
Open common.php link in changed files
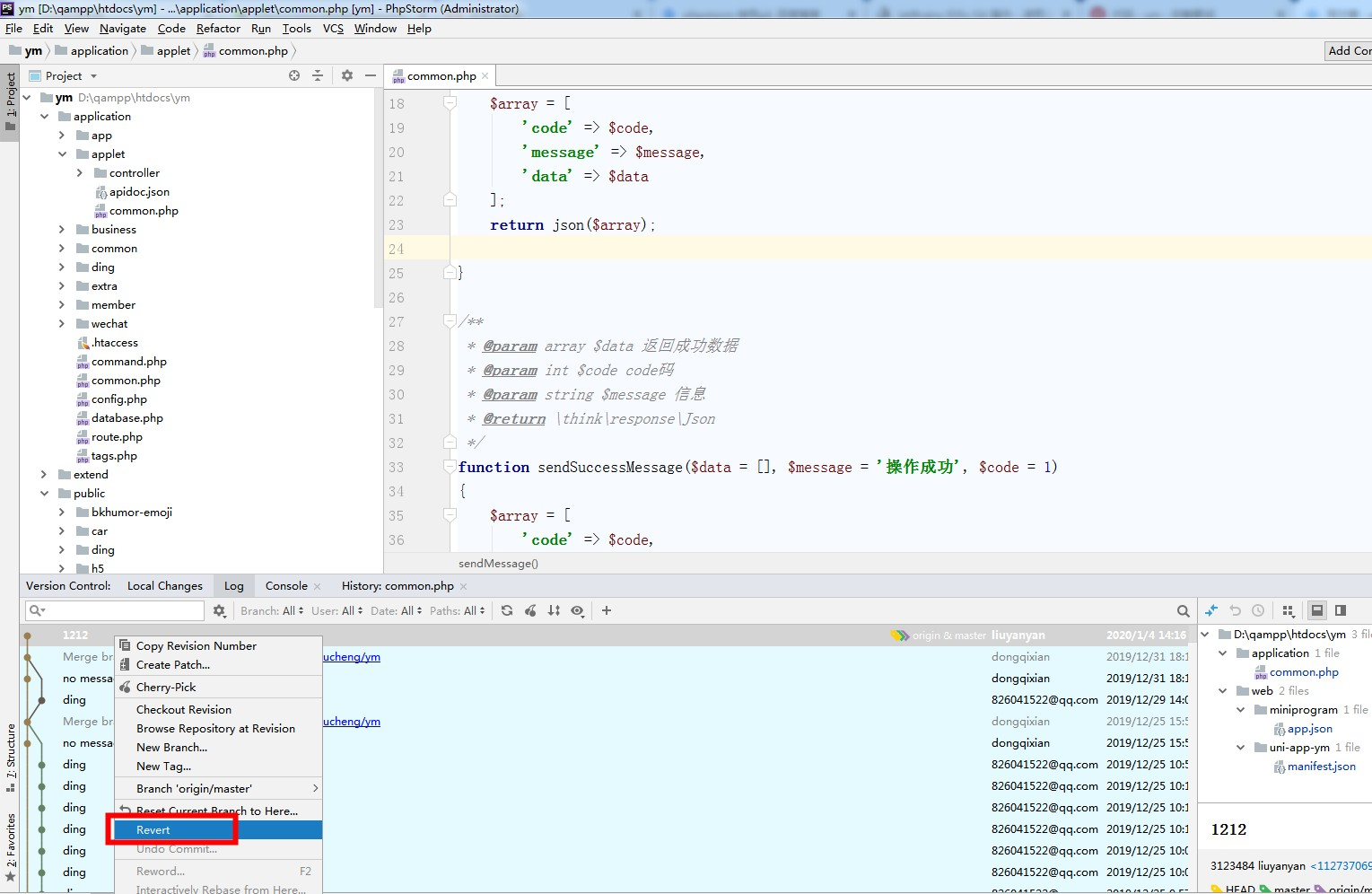[1304, 672]
